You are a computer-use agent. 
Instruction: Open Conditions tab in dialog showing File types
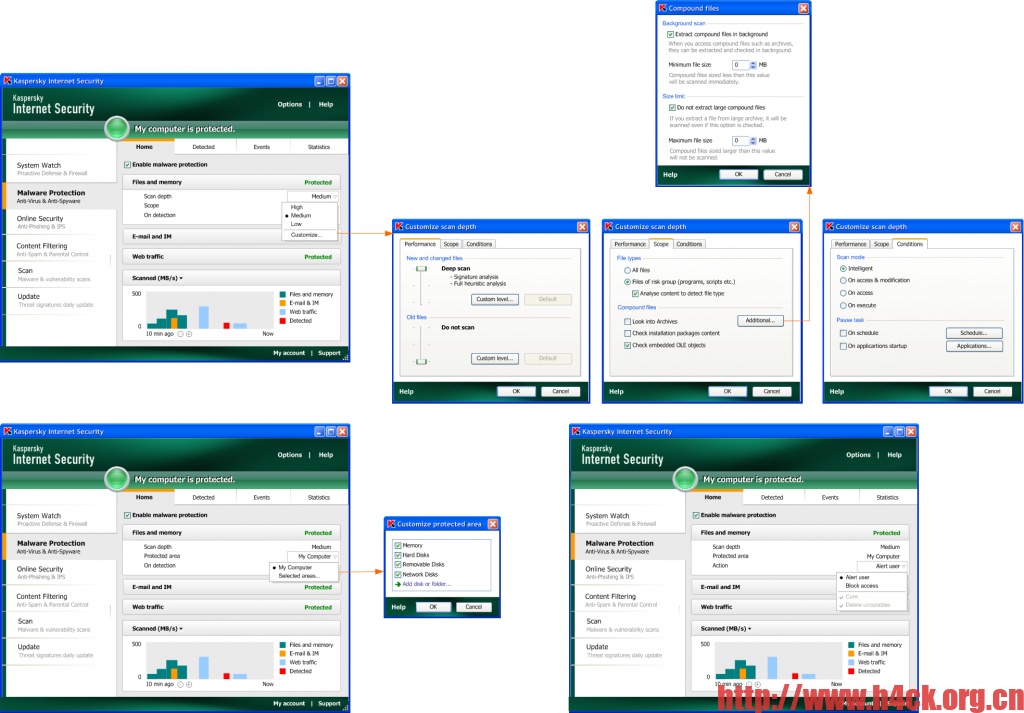[689, 244]
